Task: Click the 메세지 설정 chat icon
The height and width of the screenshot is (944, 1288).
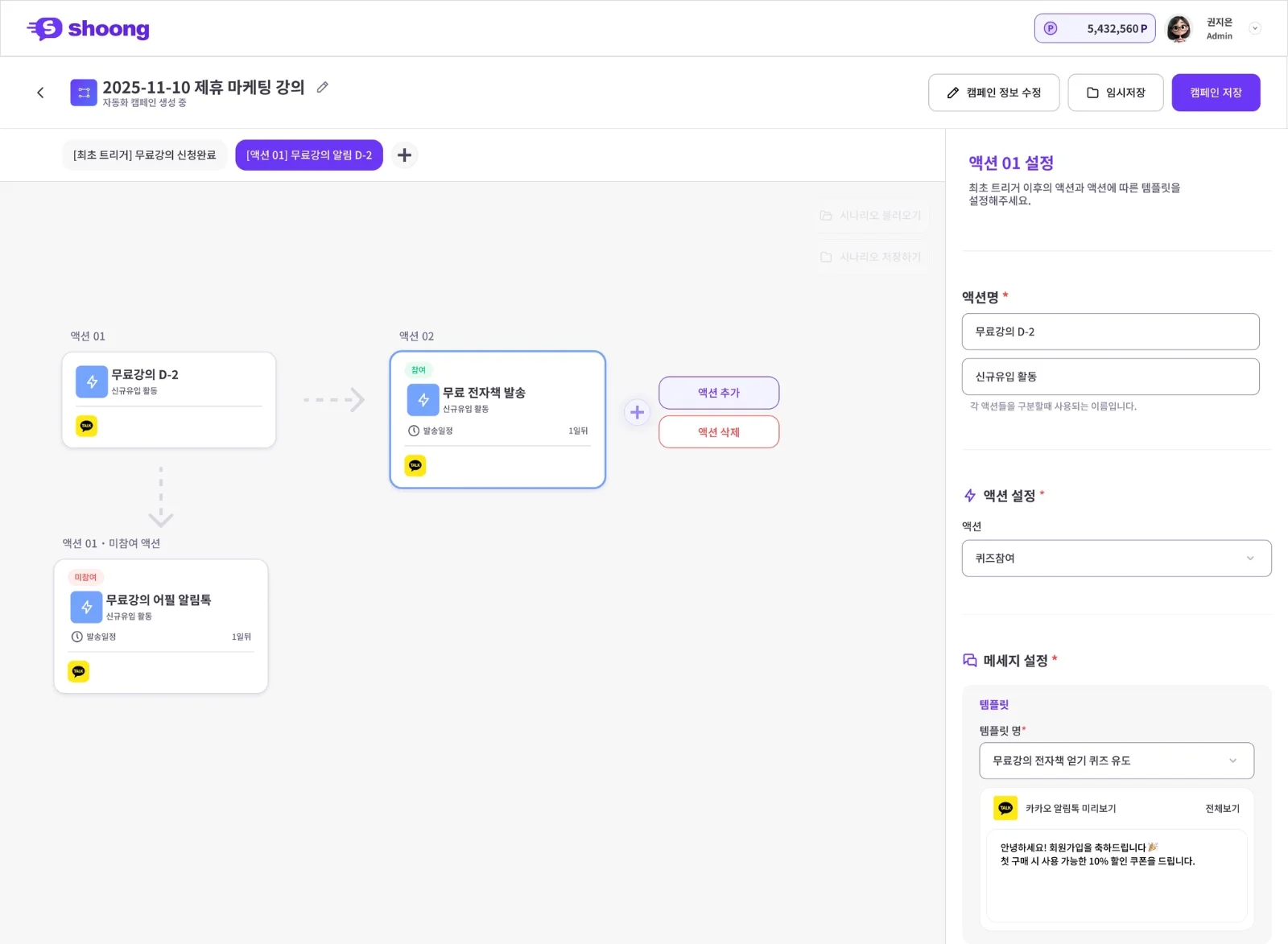Action: (x=970, y=661)
